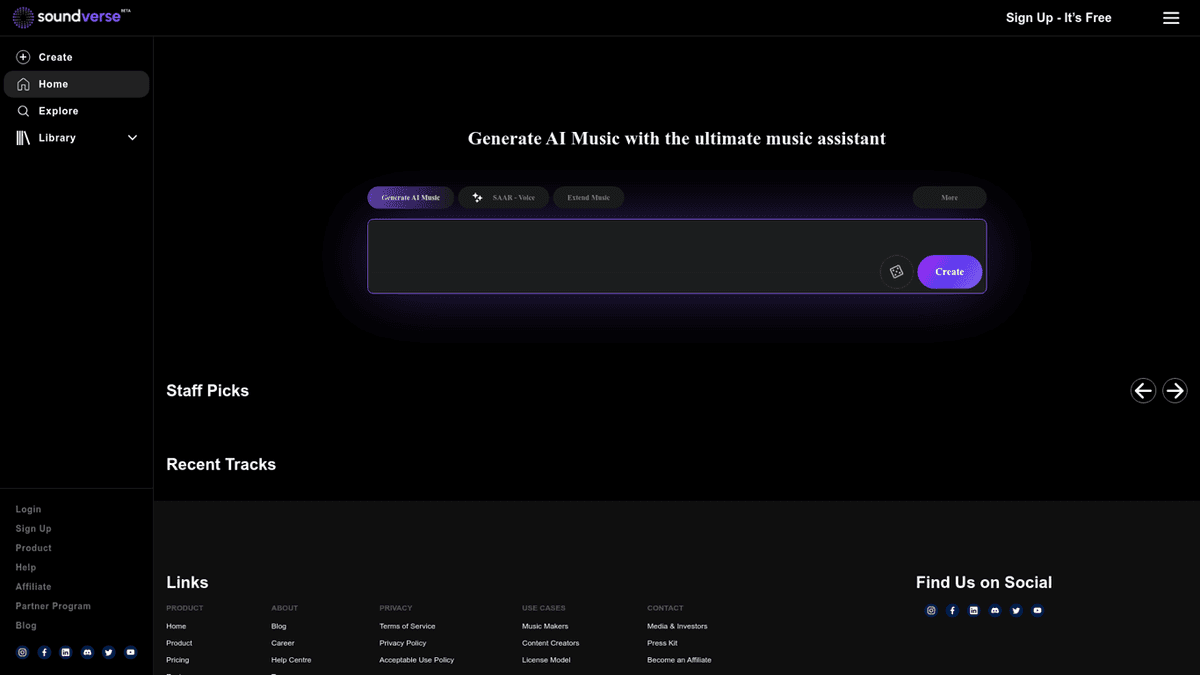This screenshot has width=1200, height=675.
Task: Click LinkedIn icon under Find Us on Social
Action: pos(973,610)
